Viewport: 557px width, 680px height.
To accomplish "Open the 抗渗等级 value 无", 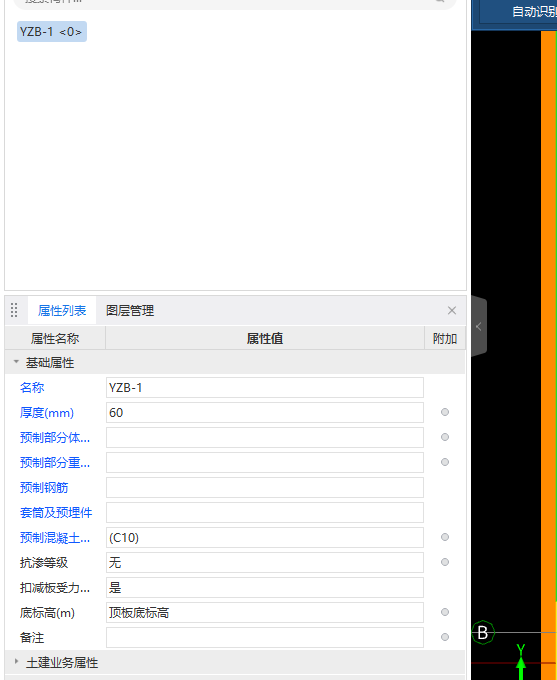I will tap(265, 562).
